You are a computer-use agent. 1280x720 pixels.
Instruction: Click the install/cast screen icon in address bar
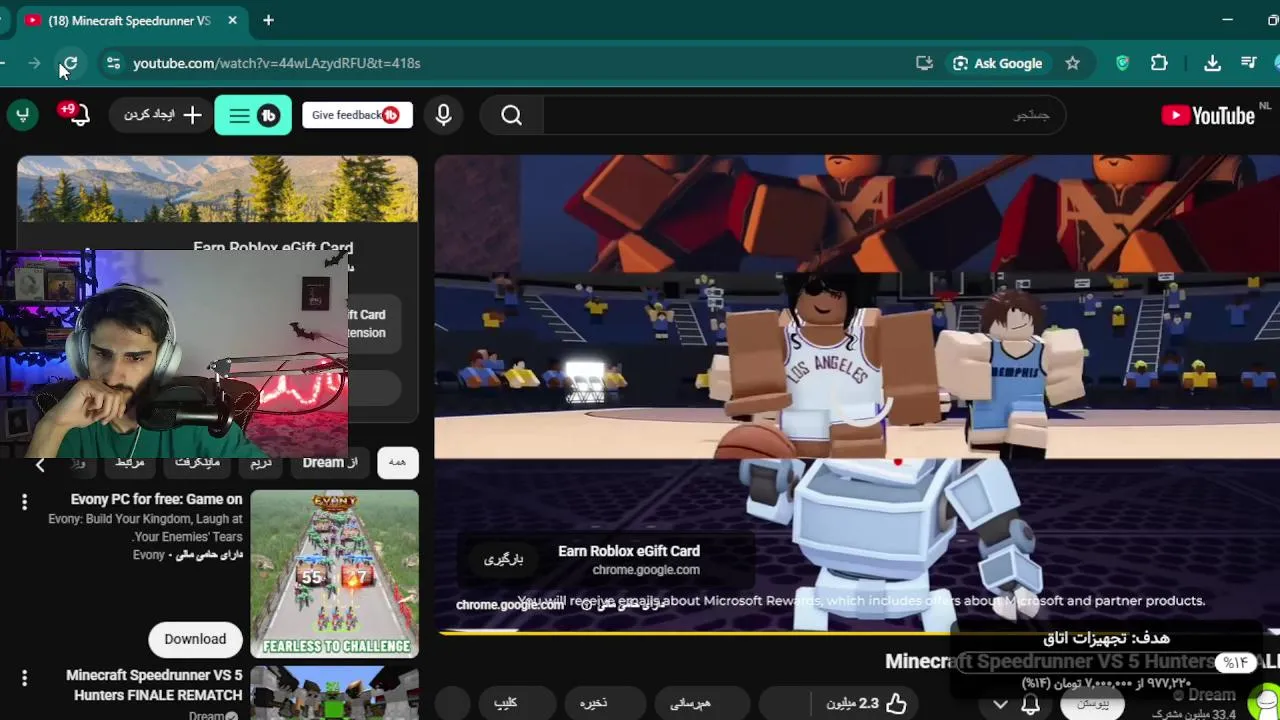pos(924,63)
